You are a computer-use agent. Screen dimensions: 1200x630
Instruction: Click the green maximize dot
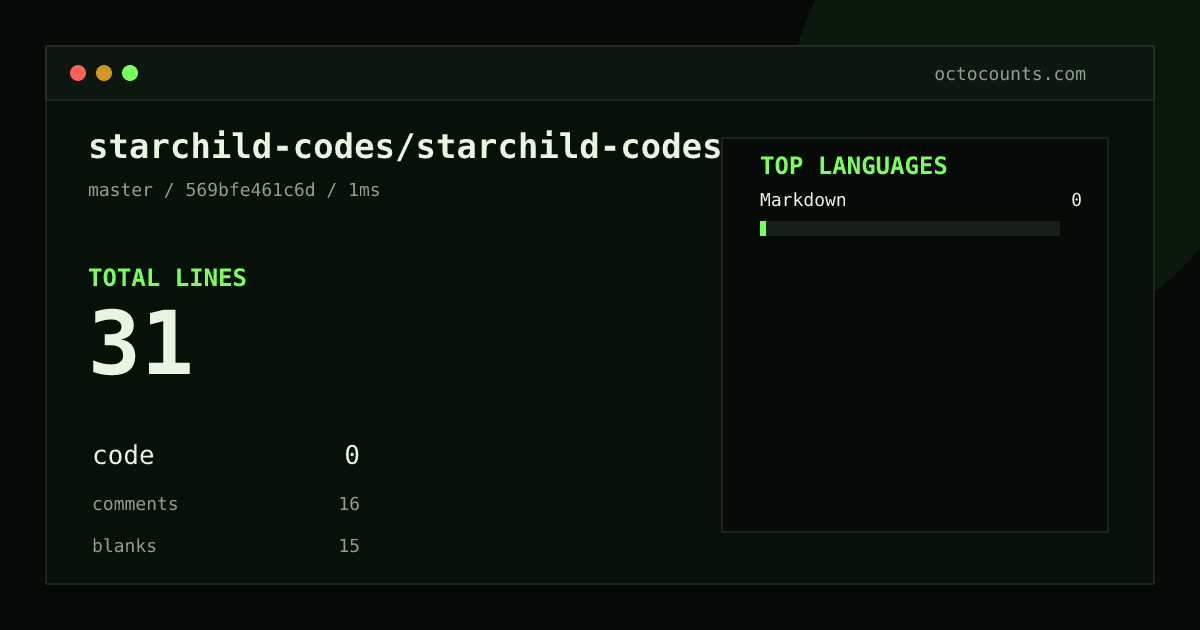pos(130,73)
